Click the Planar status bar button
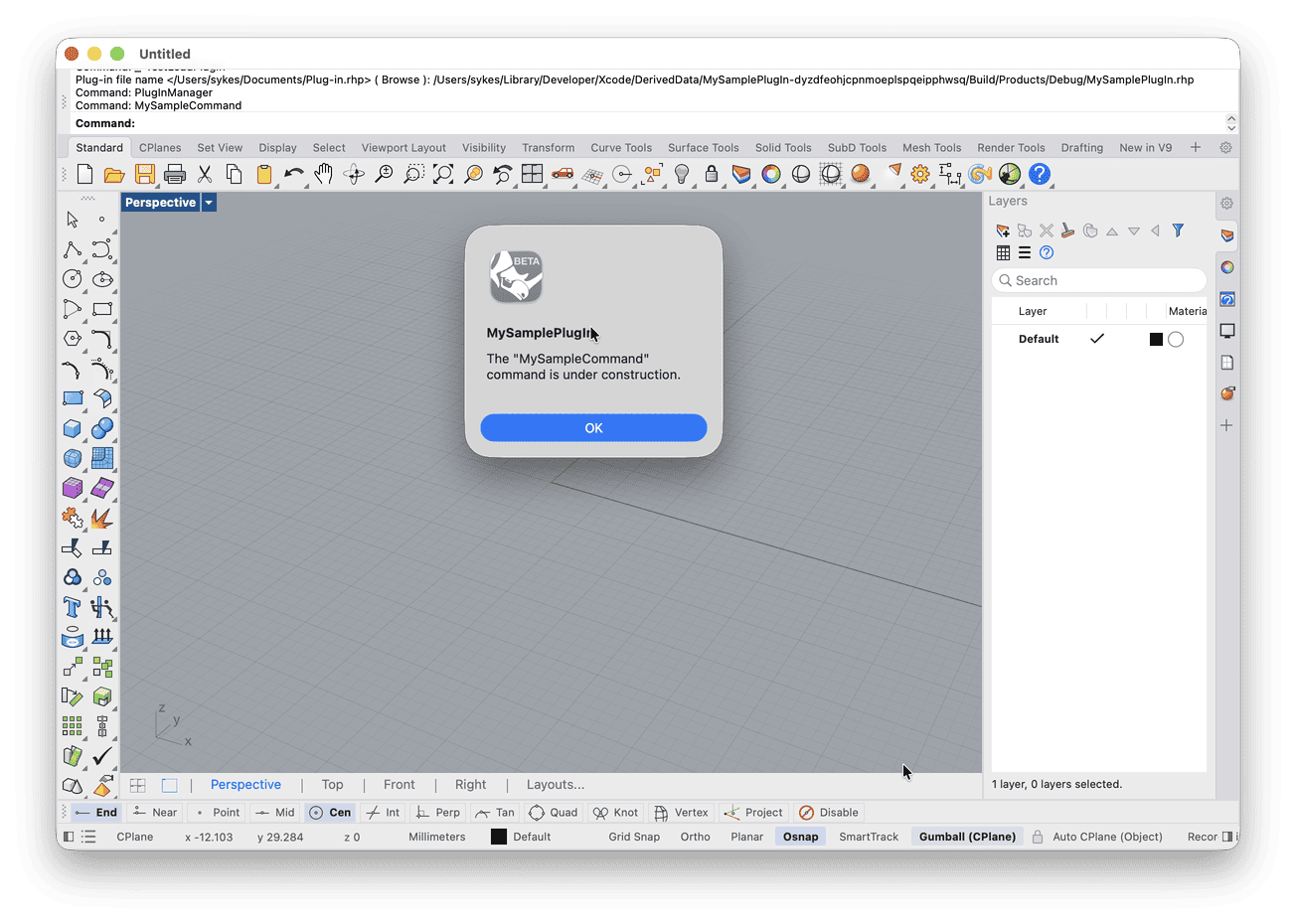1296x924 pixels. pos(747,837)
